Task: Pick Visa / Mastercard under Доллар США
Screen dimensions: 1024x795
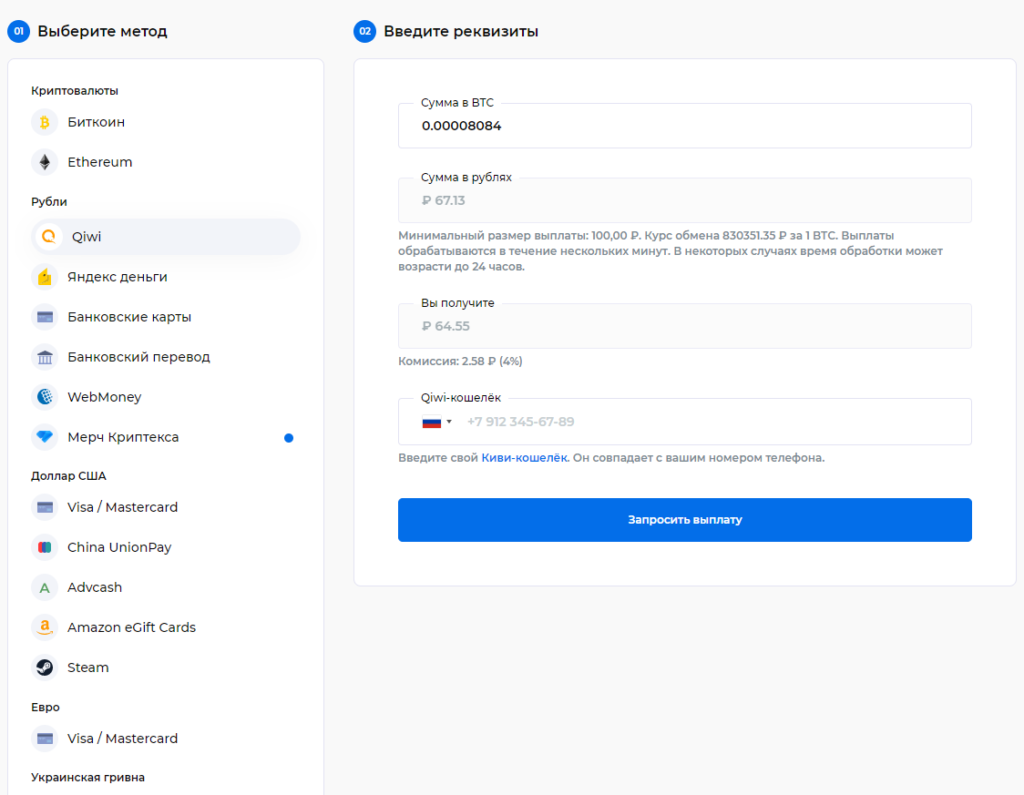Action: [122, 507]
